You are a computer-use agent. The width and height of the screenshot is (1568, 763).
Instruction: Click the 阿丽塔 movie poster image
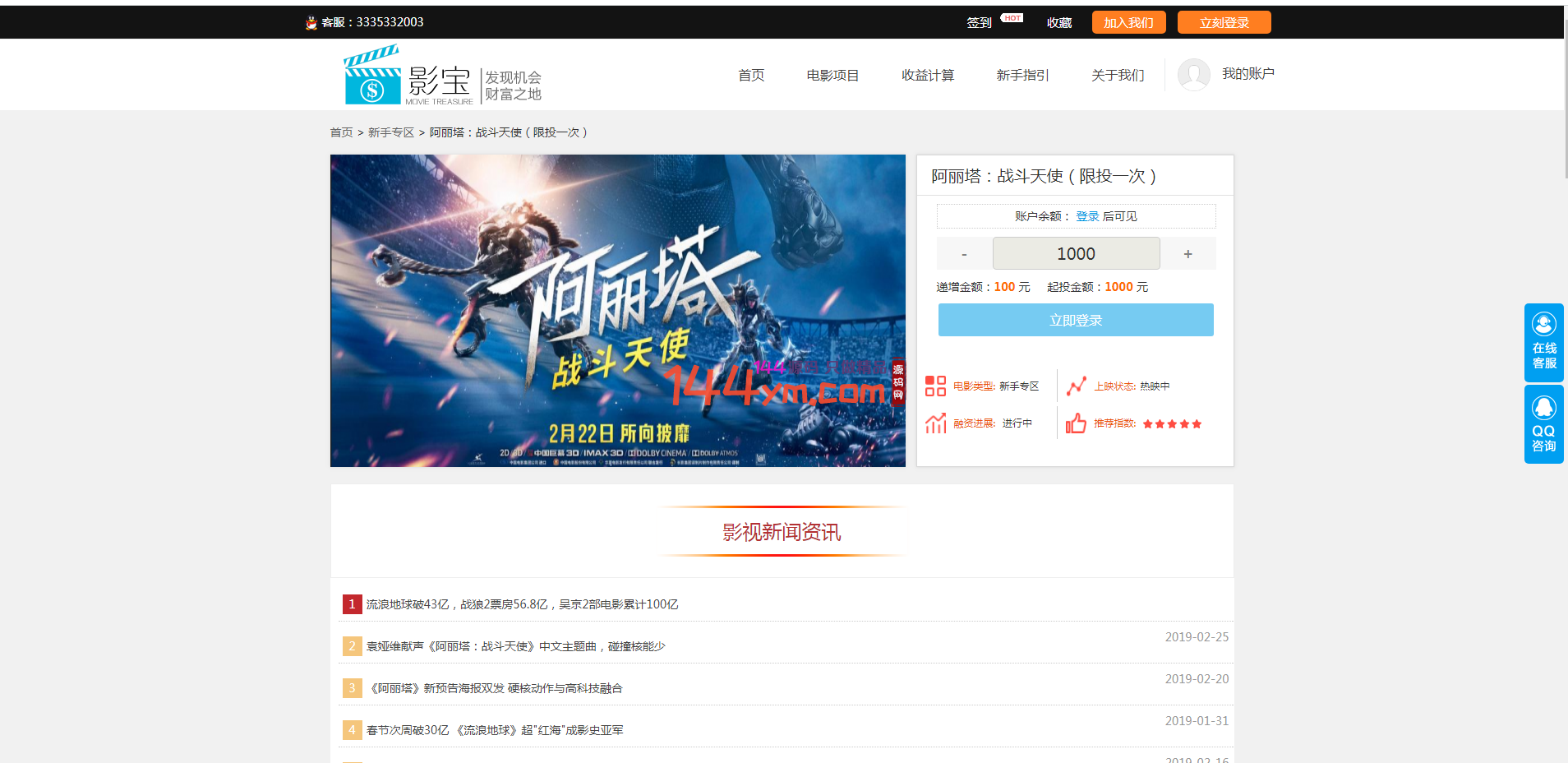point(617,311)
